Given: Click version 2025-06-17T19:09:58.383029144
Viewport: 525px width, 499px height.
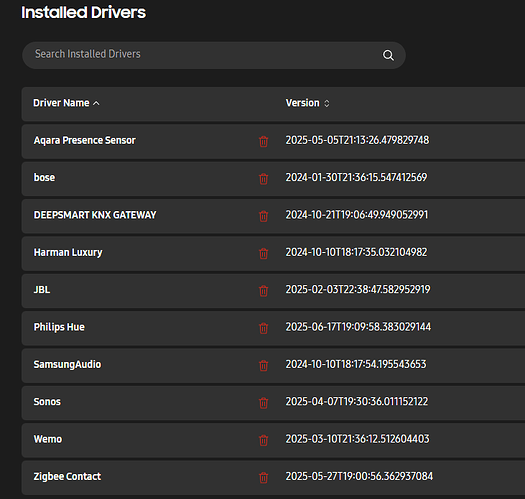Looking at the screenshot, I should click(358, 327).
